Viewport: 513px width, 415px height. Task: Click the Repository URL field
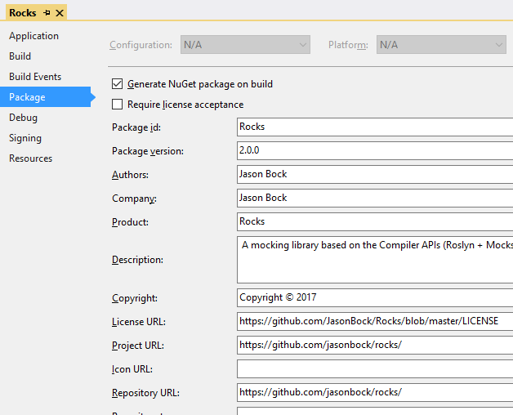coord(375,392)
